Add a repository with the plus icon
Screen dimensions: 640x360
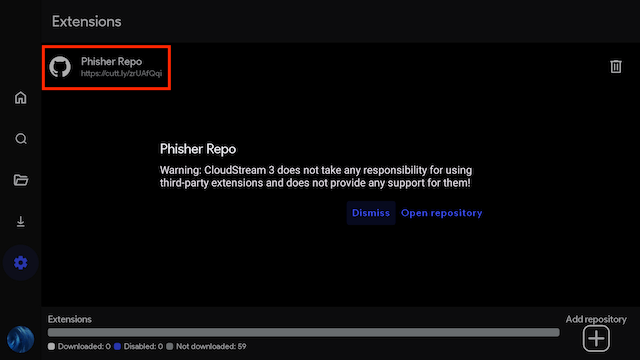(596, 338)
